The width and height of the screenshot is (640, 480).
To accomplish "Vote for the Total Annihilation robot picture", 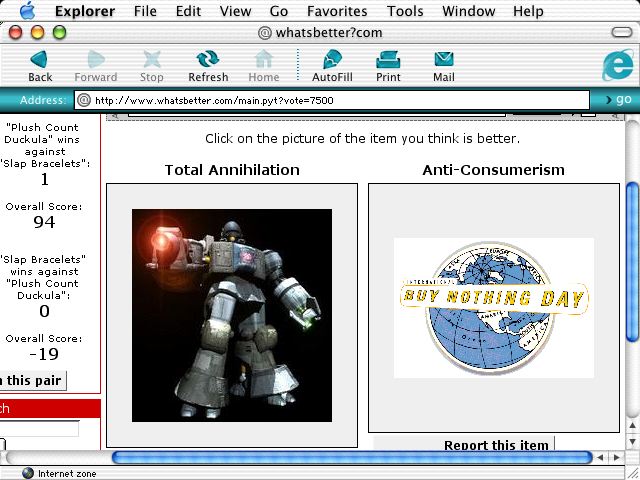I will [x=232, y=315].
